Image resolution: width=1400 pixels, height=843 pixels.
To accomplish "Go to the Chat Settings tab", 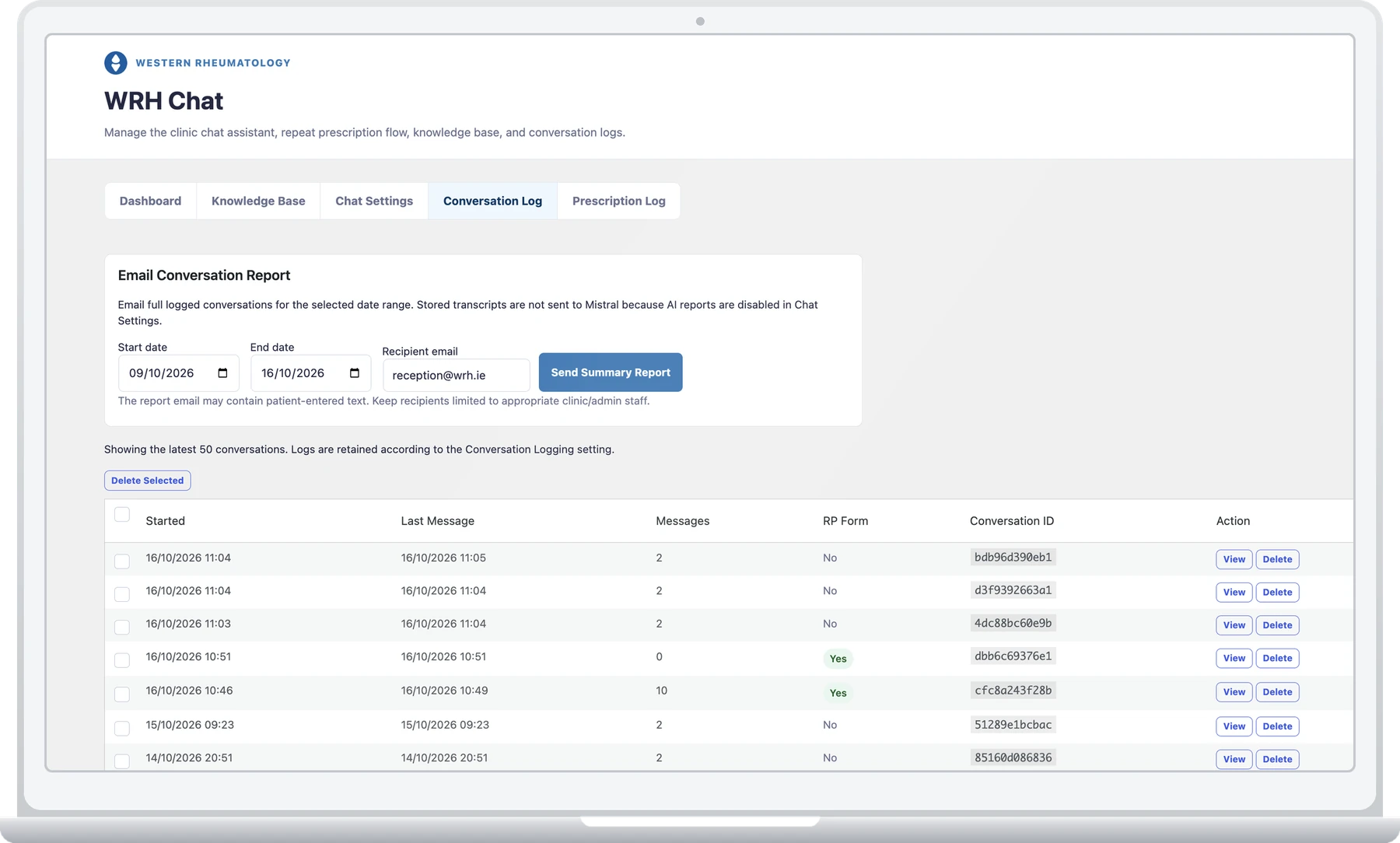I will point(374,201).
